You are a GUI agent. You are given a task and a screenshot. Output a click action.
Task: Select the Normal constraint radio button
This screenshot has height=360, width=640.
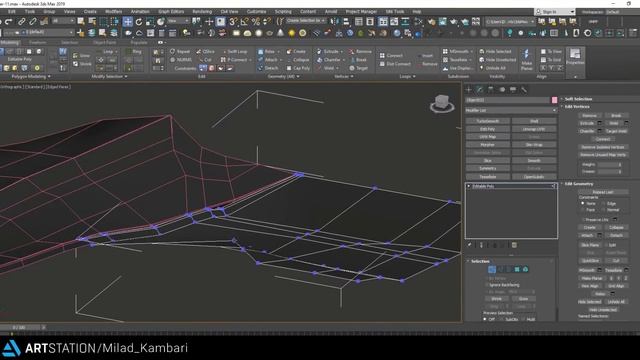(x=603, y=210)
